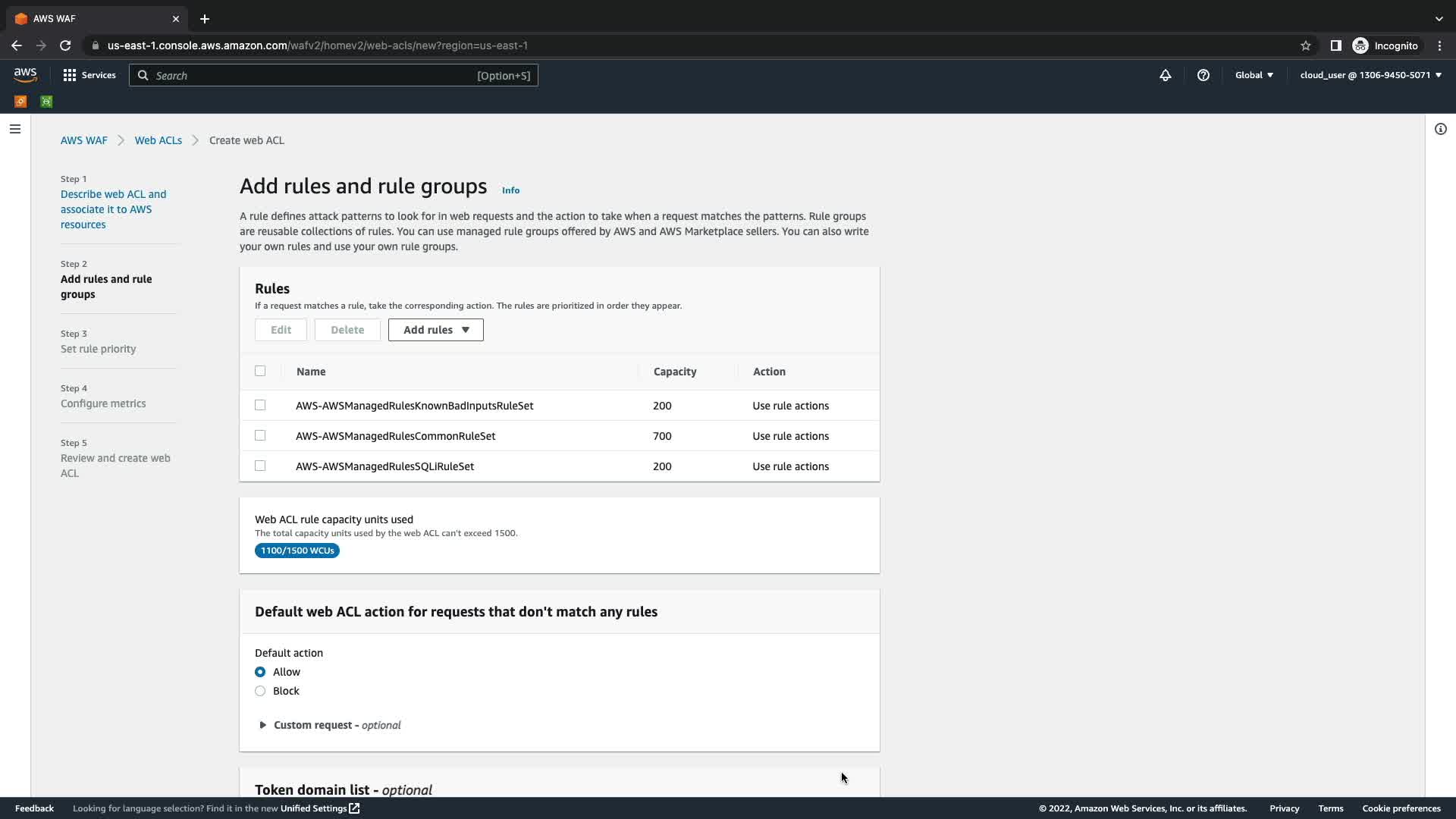This screenshot has width=1456, height=819.
Task: Click the orange bookmarked service shortcut icon
Action: 20,102
